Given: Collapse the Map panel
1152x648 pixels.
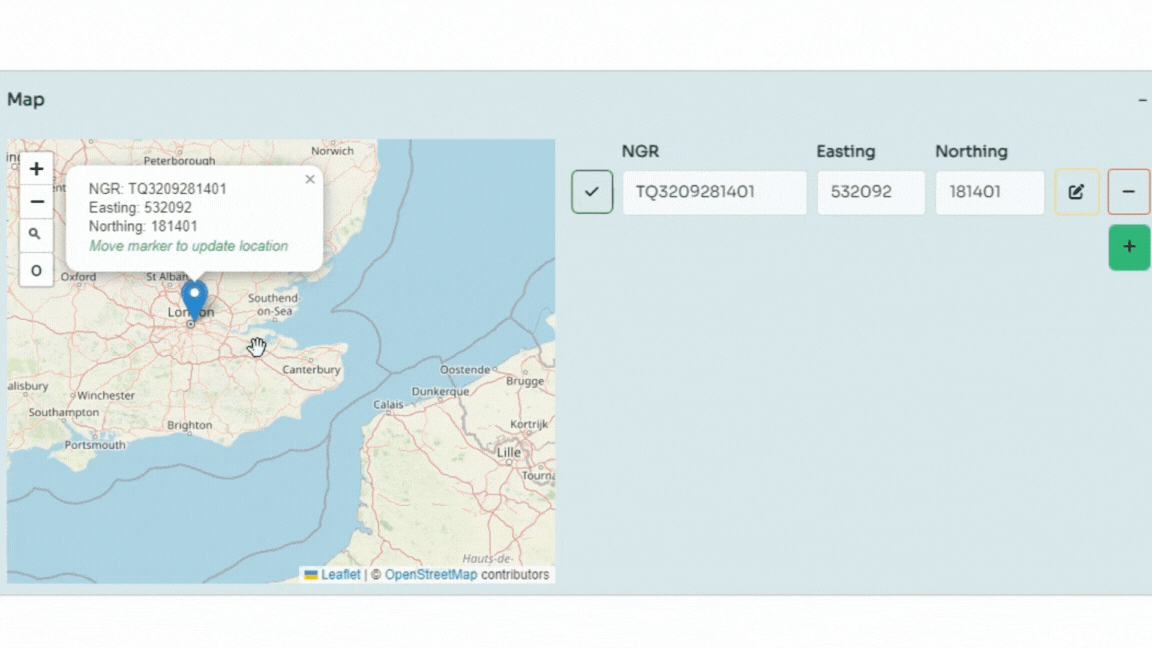Looking at the screenshot, I should coord(1142,100).
